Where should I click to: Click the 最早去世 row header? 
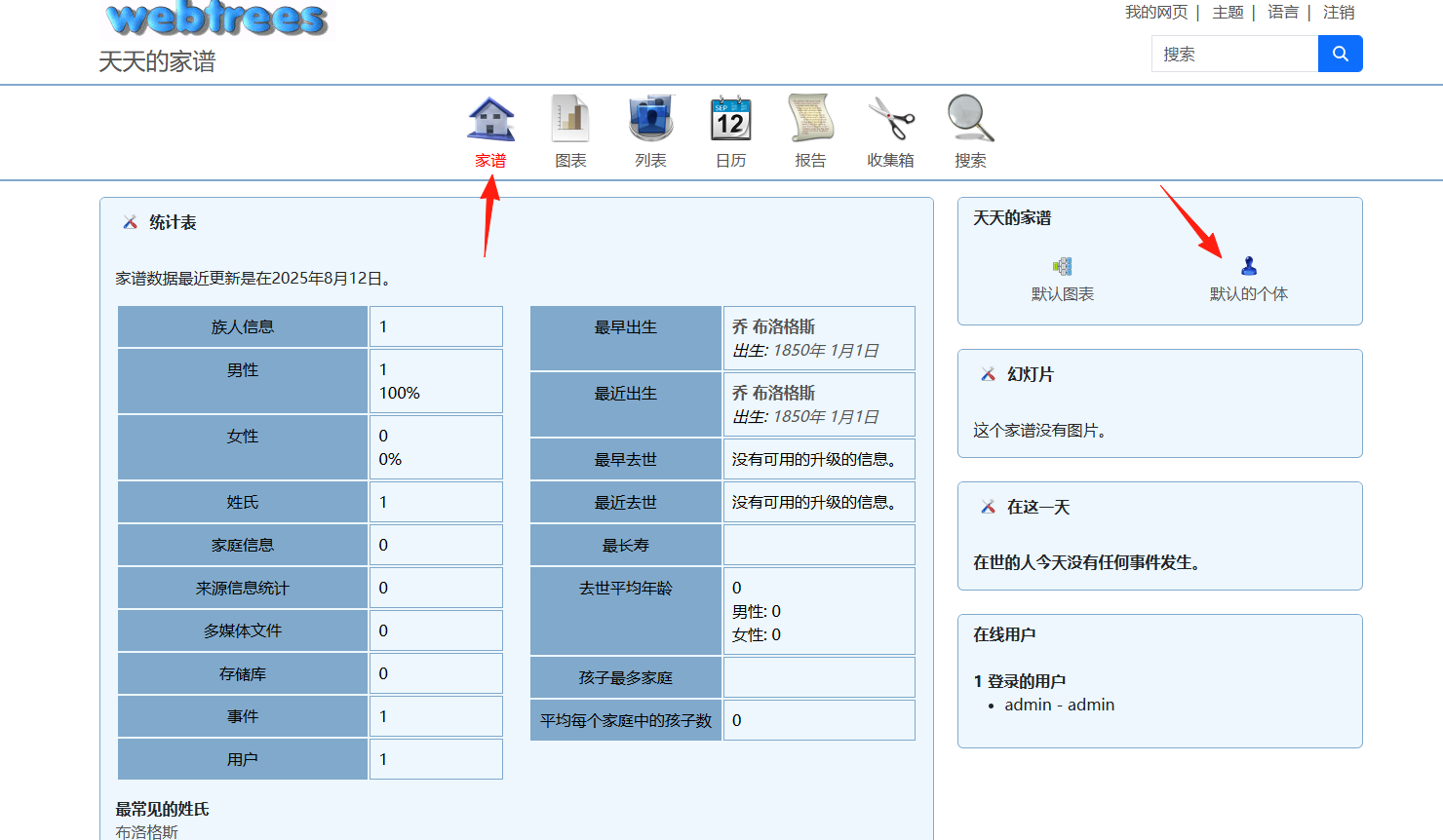[x=626, y=459]
